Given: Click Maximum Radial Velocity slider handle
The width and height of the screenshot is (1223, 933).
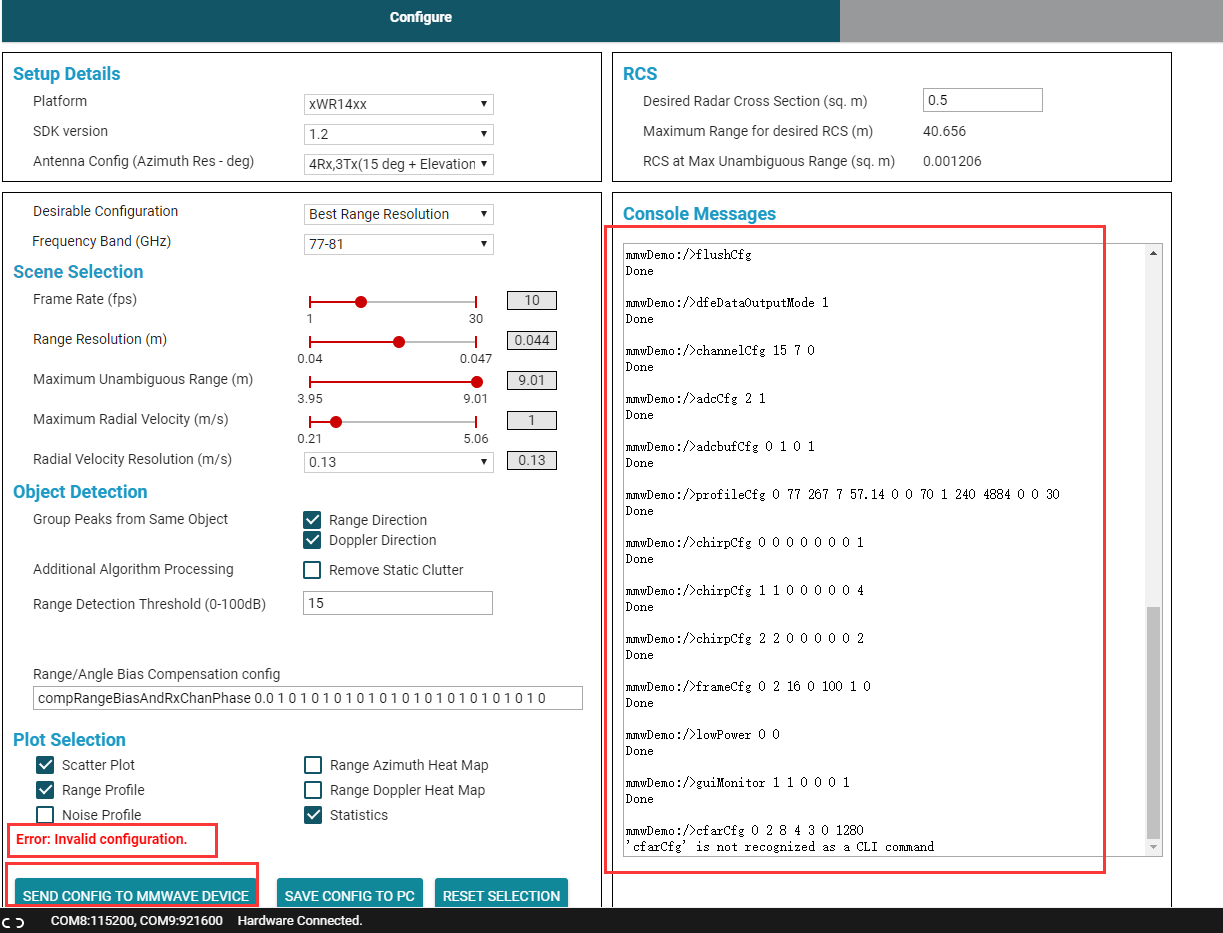Looking at the screenshot, I should [336, 421].
